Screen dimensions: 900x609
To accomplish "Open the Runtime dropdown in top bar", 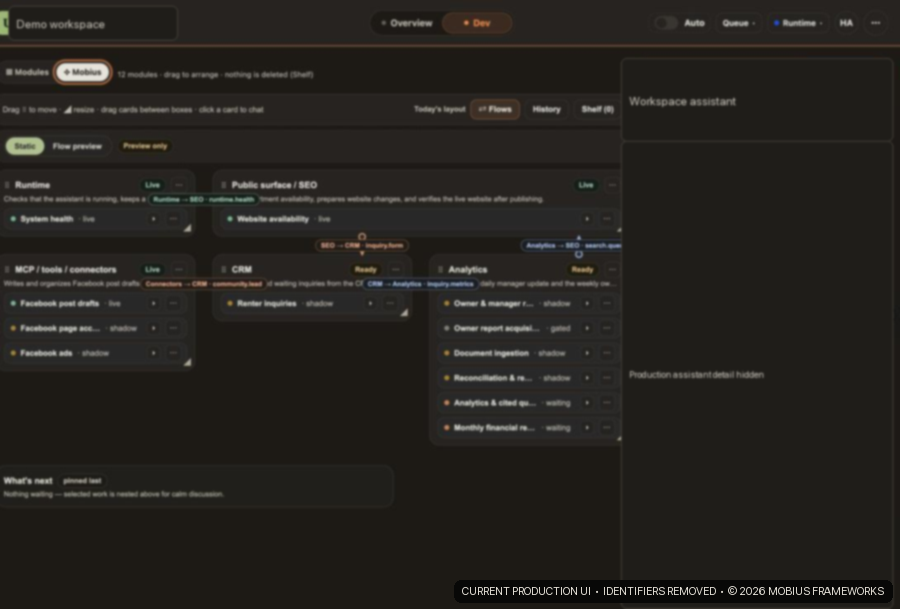I will pyautogui.click(x=798, y=23).
